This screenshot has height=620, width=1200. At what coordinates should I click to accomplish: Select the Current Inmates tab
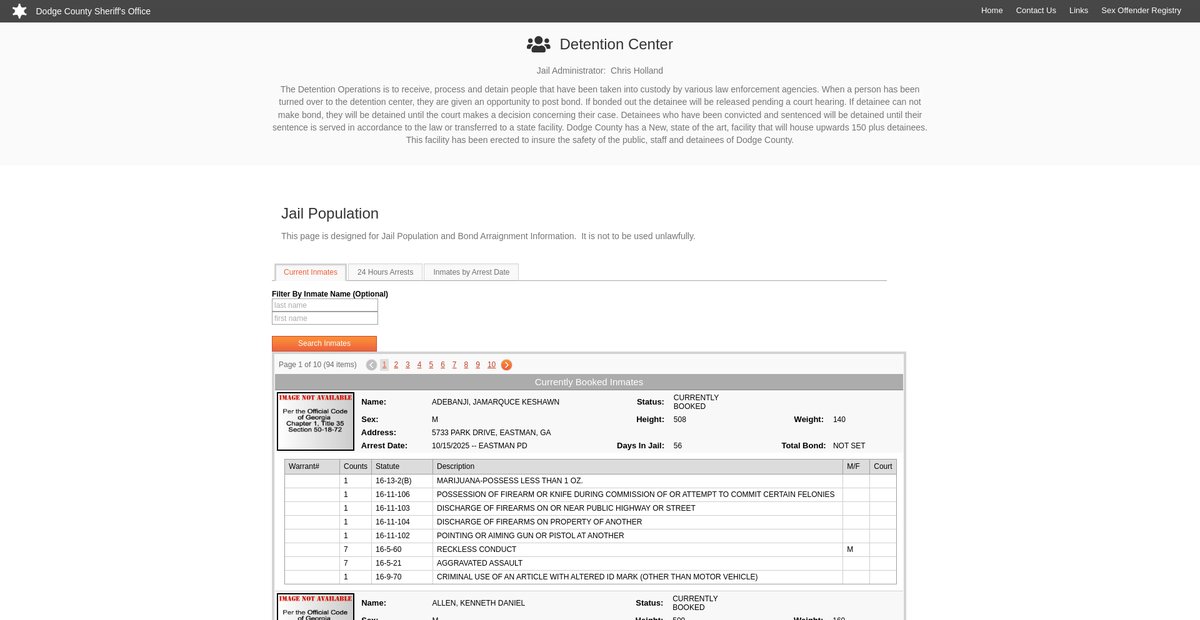(x=310, y=272)
